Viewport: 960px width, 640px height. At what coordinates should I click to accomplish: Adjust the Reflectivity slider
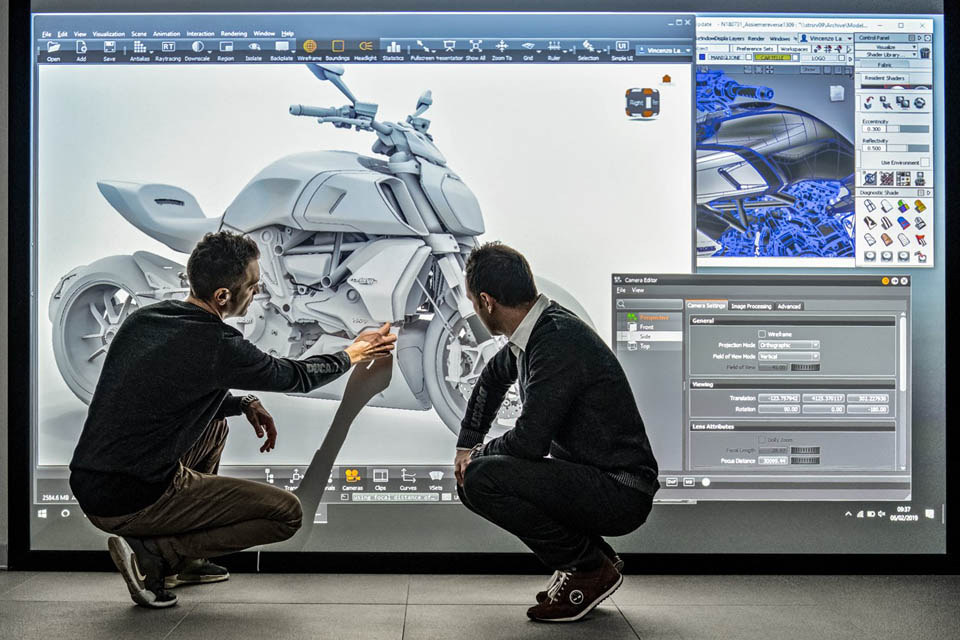click(x=907, y=148)
